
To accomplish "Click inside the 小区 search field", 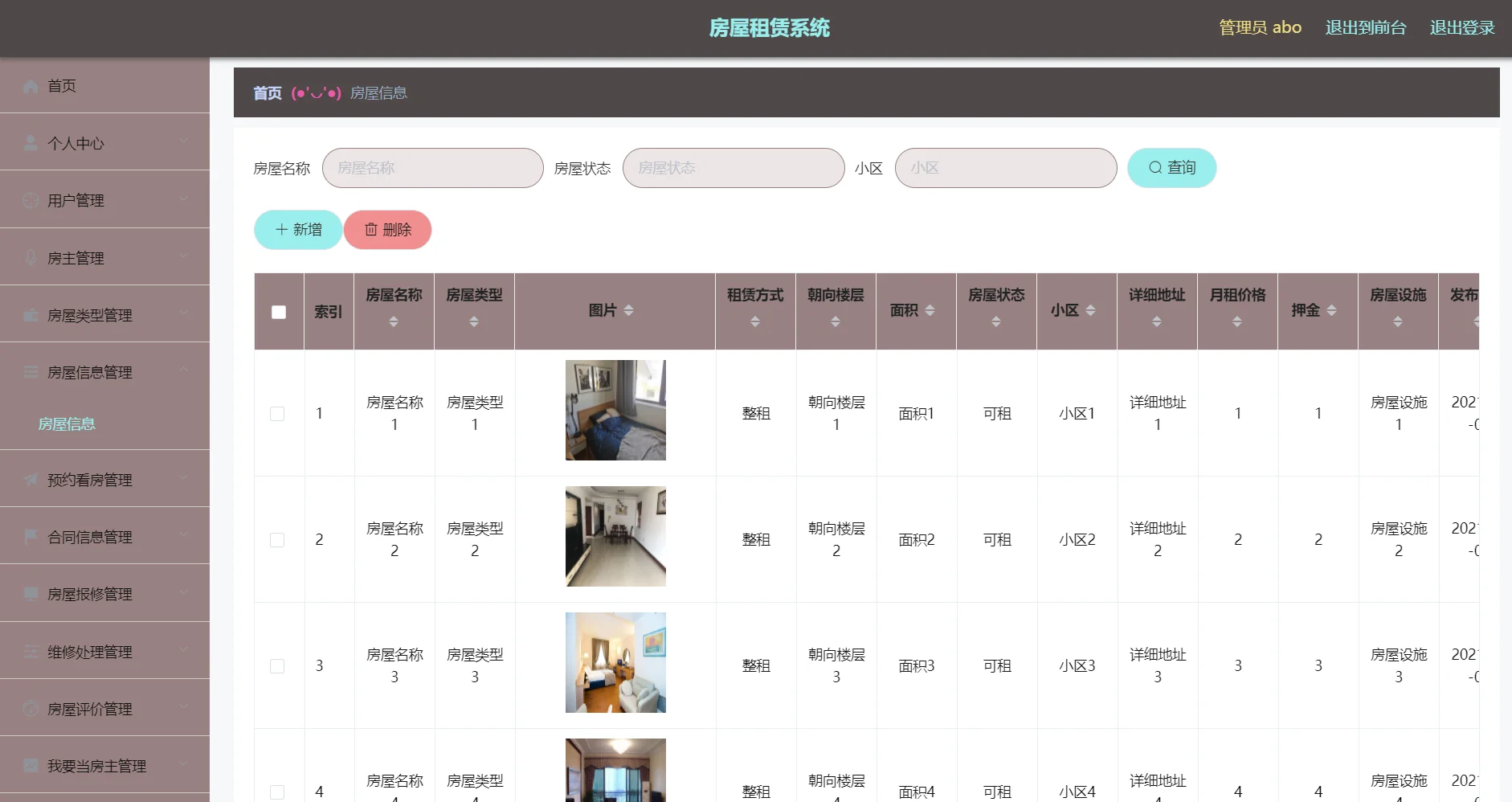I will coord(1005,167).
